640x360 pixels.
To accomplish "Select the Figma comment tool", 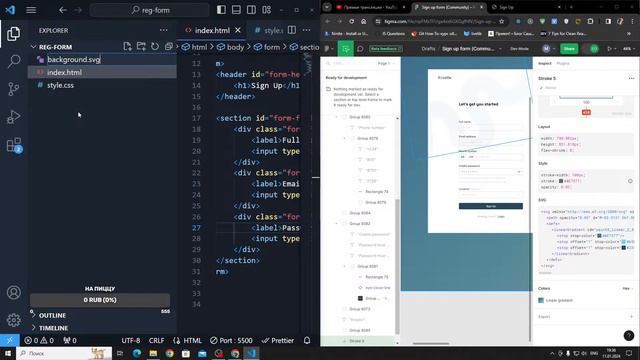I will pyautogui.click(x=360, y=49).
